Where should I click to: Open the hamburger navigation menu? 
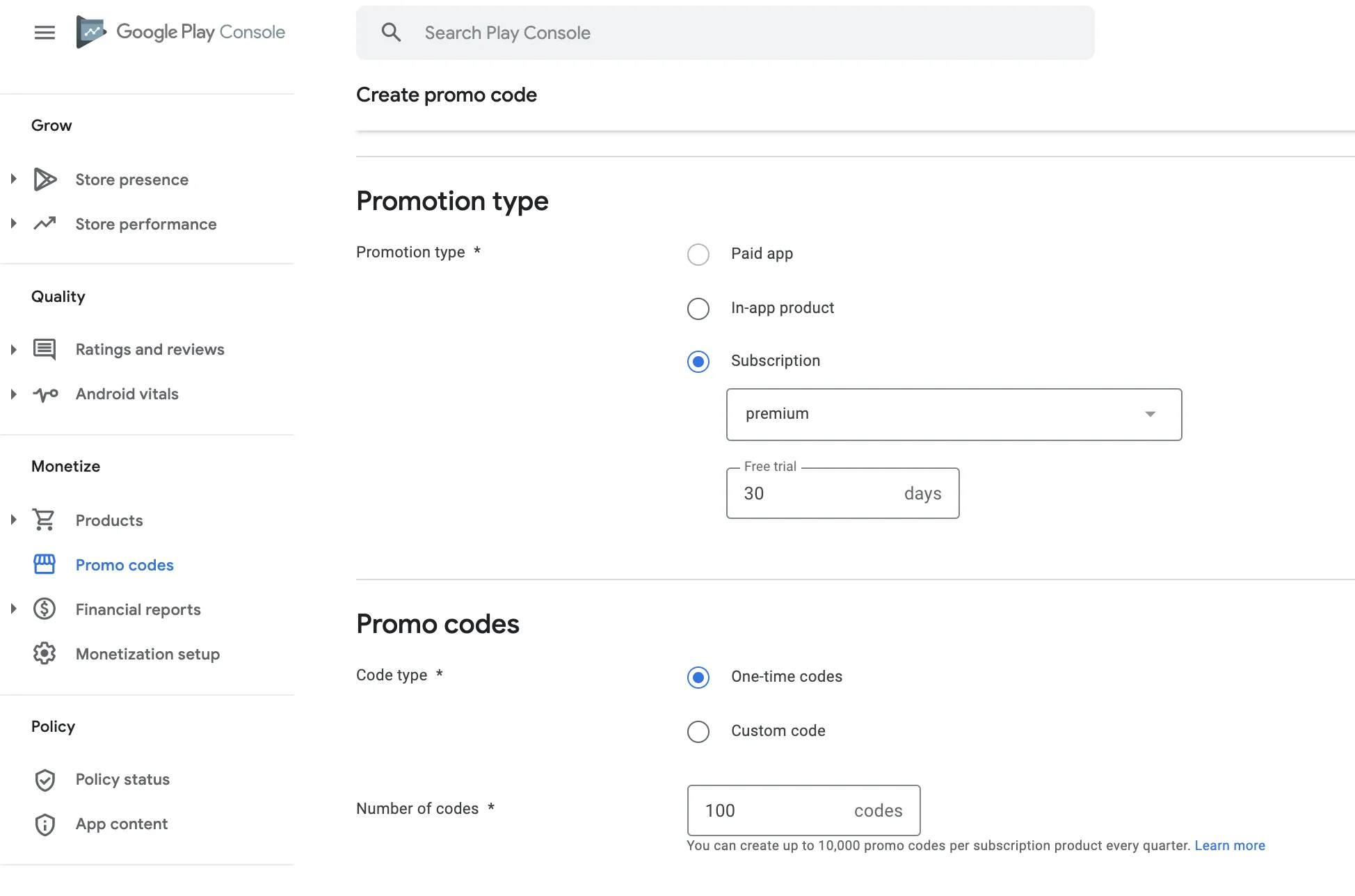click(x=45, y=33)
